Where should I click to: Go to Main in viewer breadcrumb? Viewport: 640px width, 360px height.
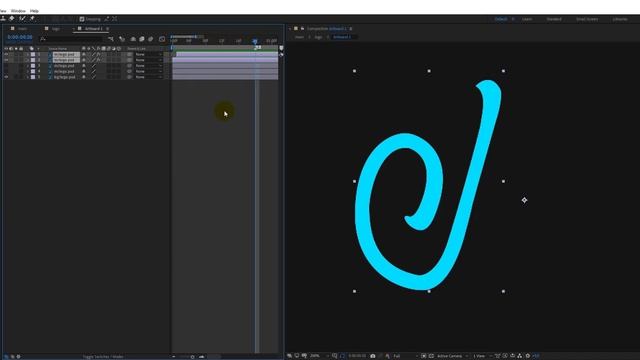point(299,37)
